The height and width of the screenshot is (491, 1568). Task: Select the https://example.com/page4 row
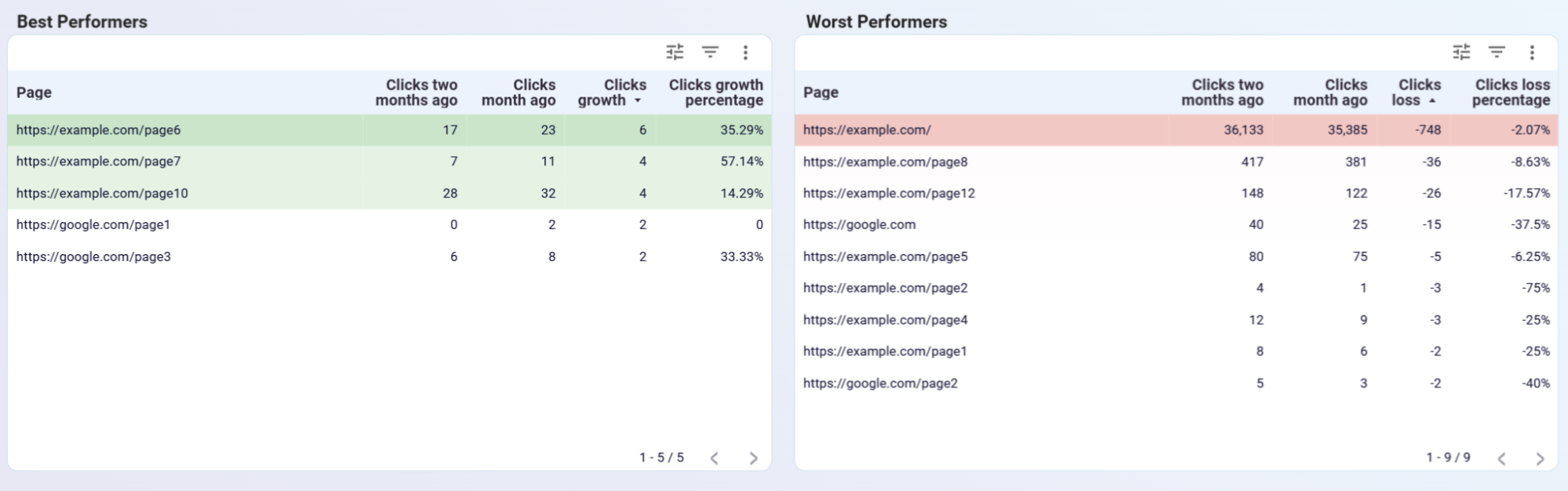[x=1177, y=320]
